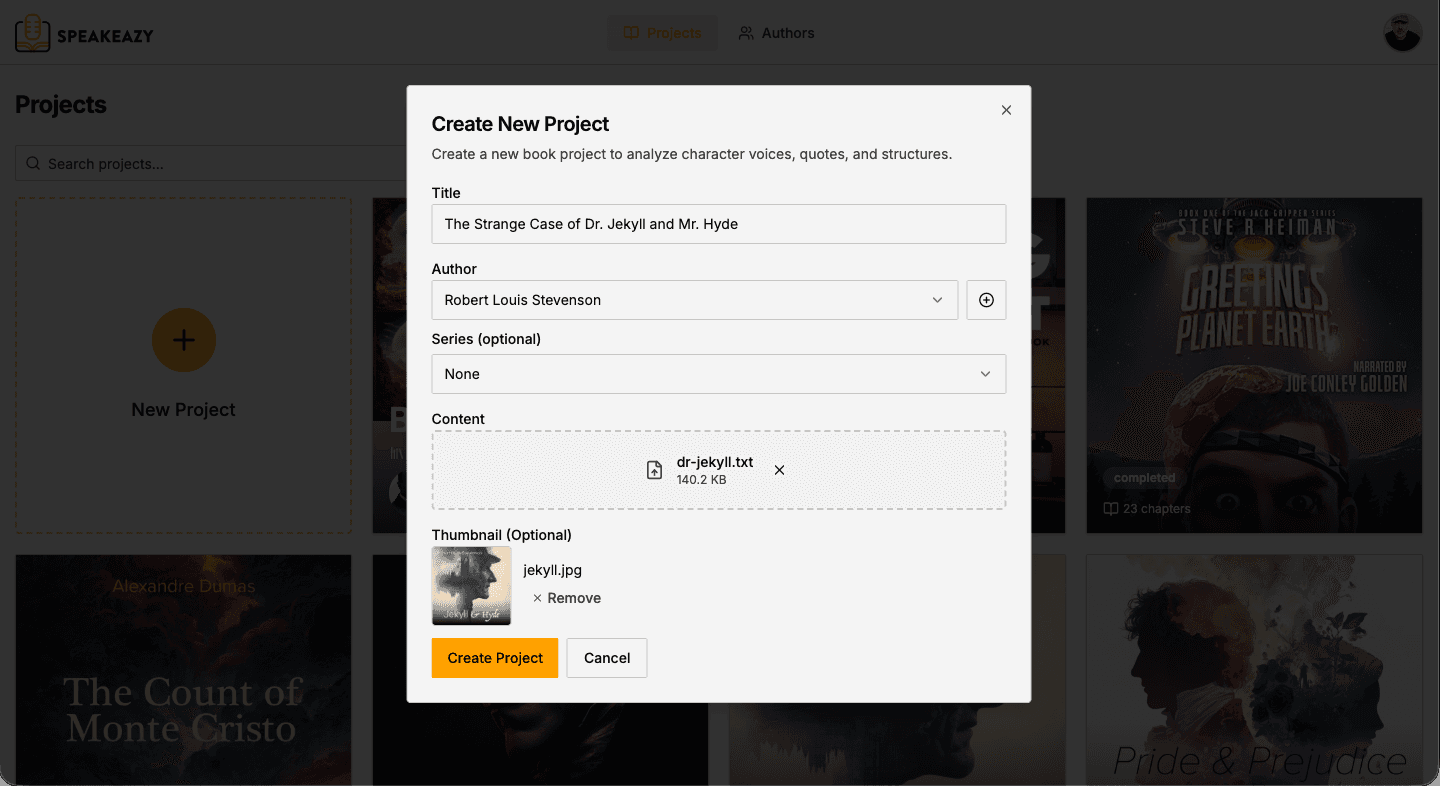The width and height of the screenshot is (1440, 786).
Task: Switch to the Authors section
Action: pyautogui.click(x=776, y=32)
